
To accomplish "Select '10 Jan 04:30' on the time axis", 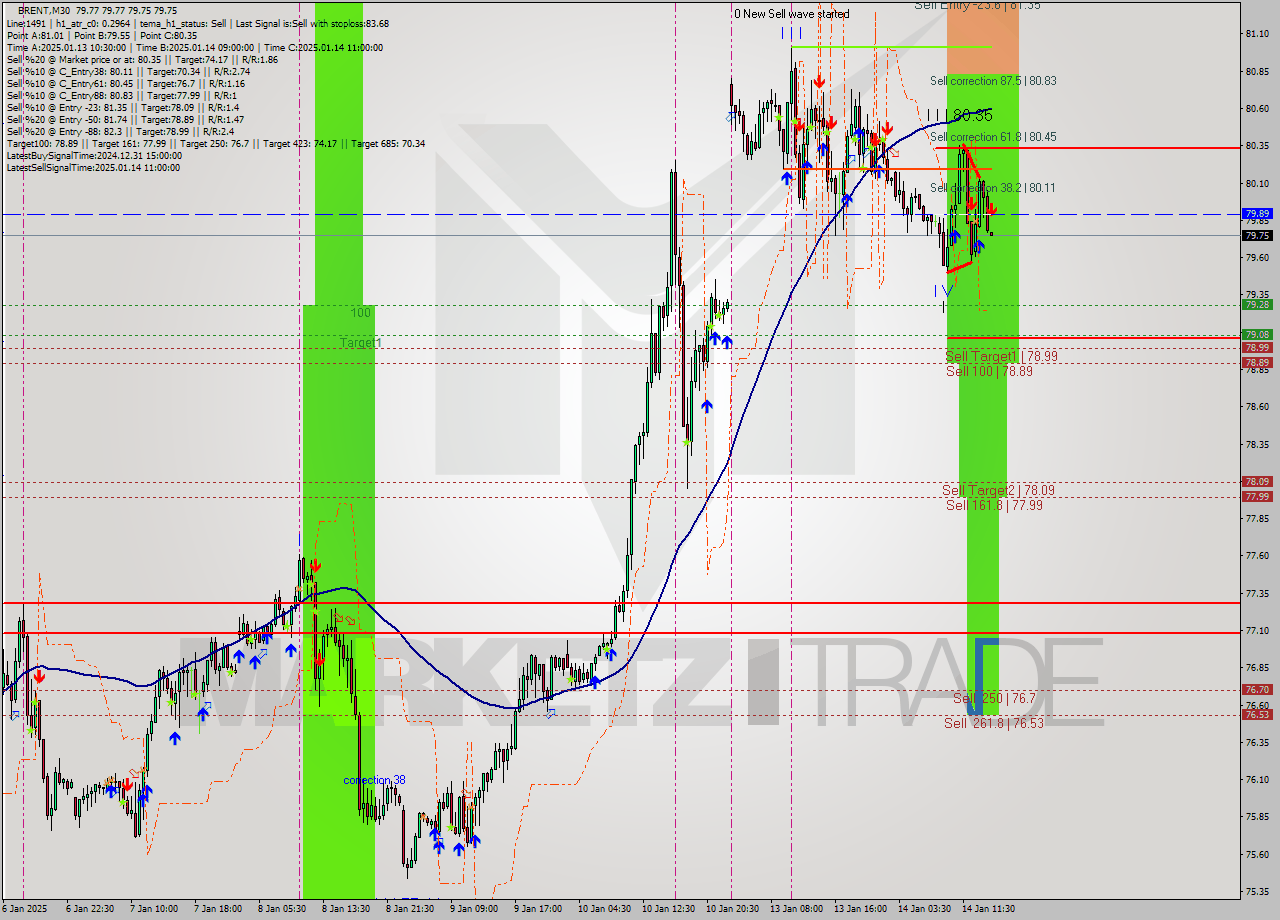I will tap(606, 909).
